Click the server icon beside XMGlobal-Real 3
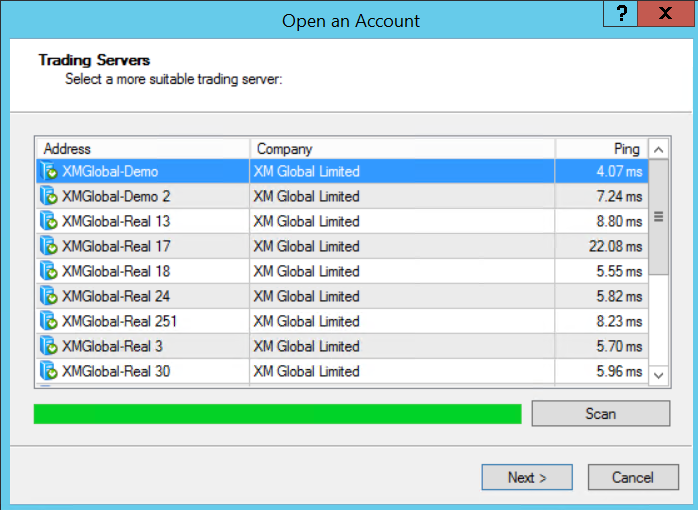 point(49,346)
